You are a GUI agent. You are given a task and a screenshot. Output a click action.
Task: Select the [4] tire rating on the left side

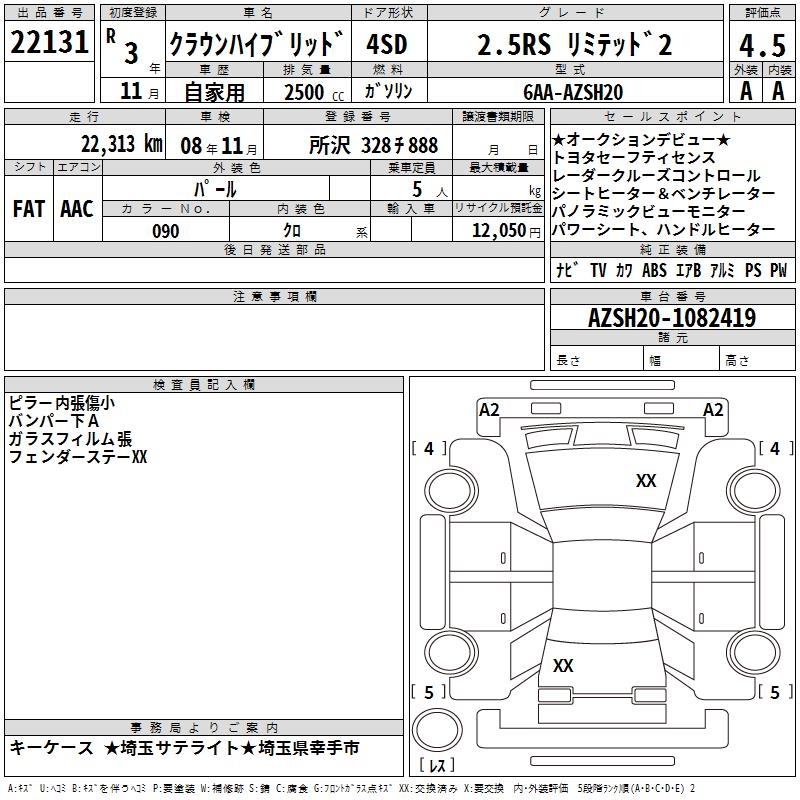pyautogui.click(x=429, y=449)
